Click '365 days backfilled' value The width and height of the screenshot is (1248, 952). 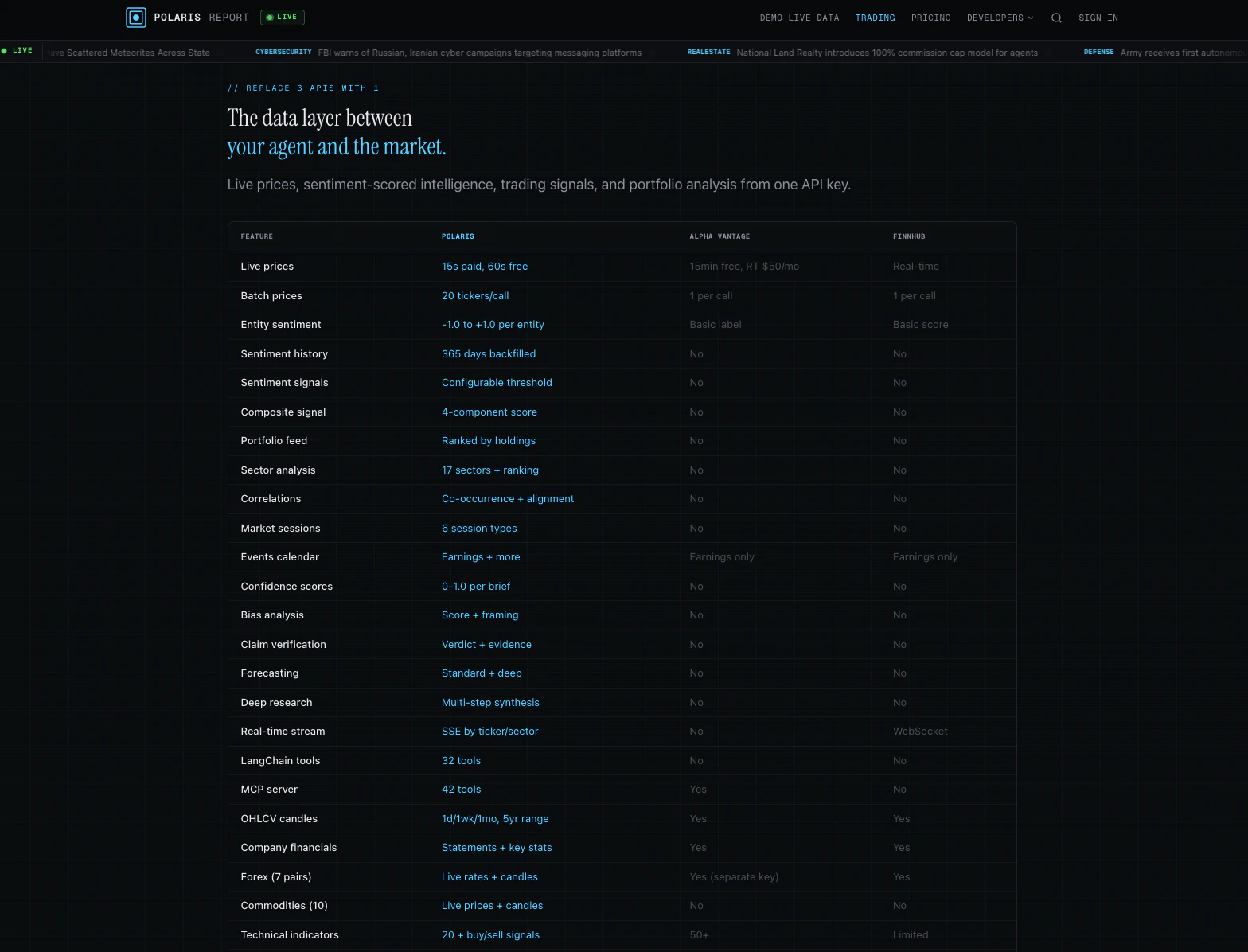click(x=489, y=354)
